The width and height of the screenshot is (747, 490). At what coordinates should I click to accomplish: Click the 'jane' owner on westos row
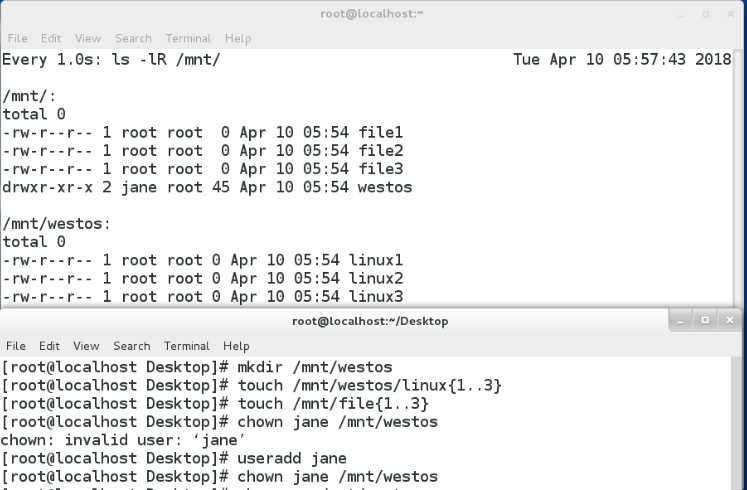pos(139,187)
